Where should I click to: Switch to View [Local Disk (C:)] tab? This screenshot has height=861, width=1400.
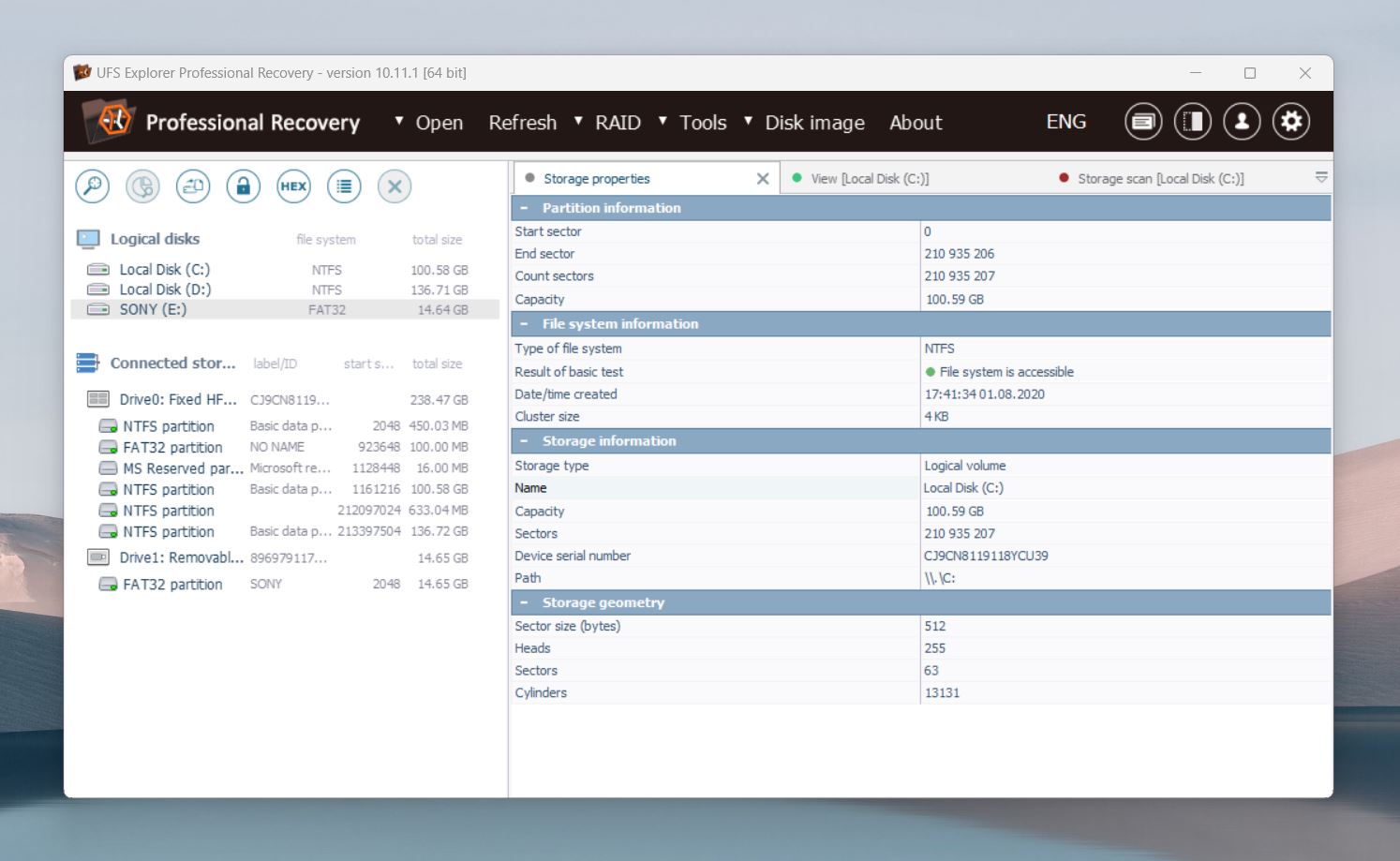pyautogui.click(x=870, y=179)
